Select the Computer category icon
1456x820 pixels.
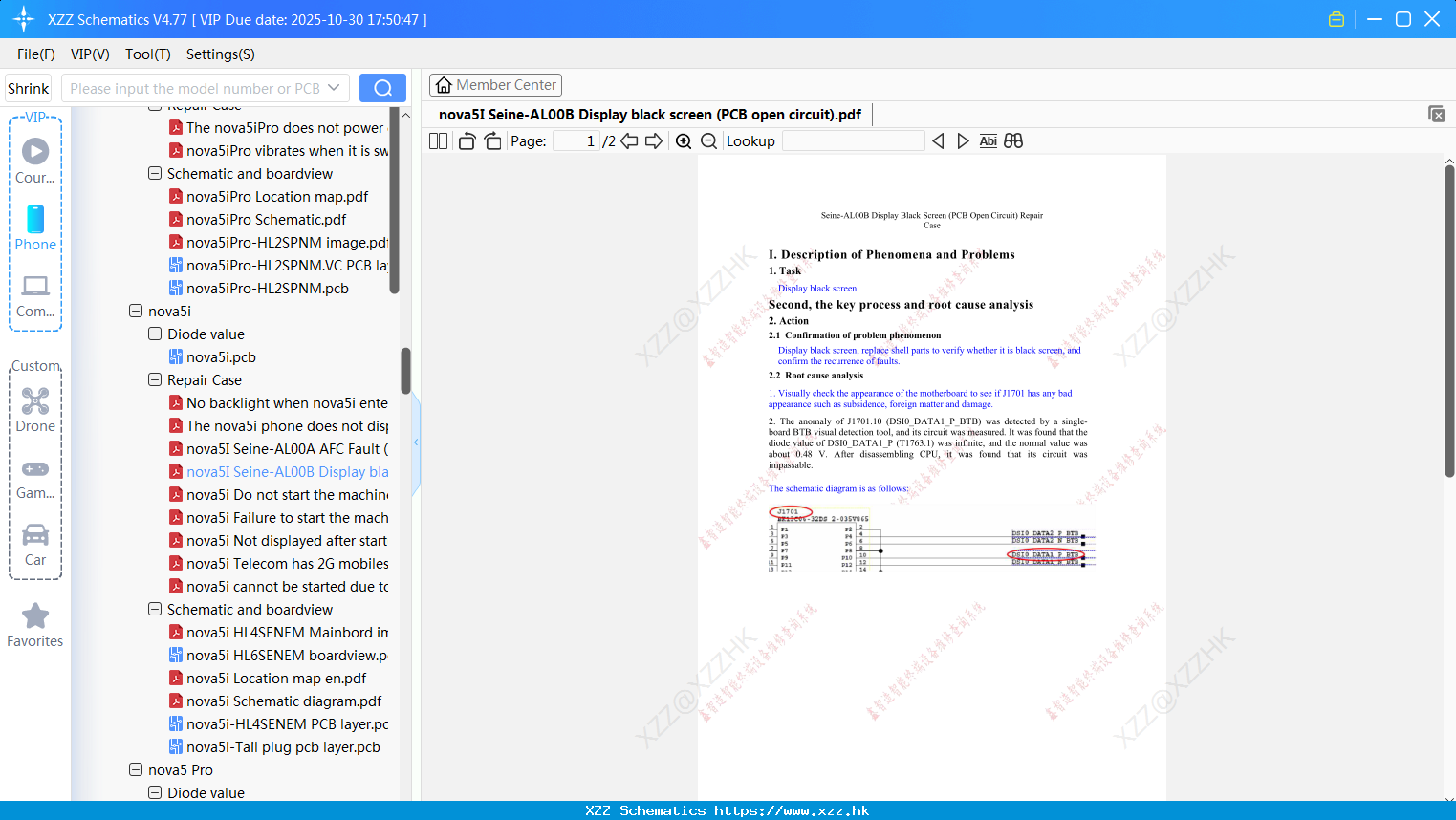(x=35, y=294)
